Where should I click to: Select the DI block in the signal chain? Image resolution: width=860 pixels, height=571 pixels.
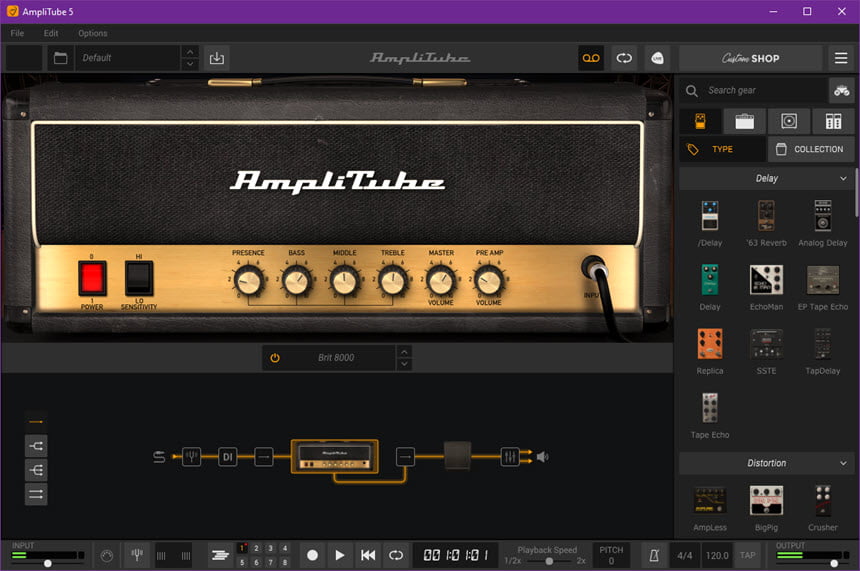[x=228, y=456]
